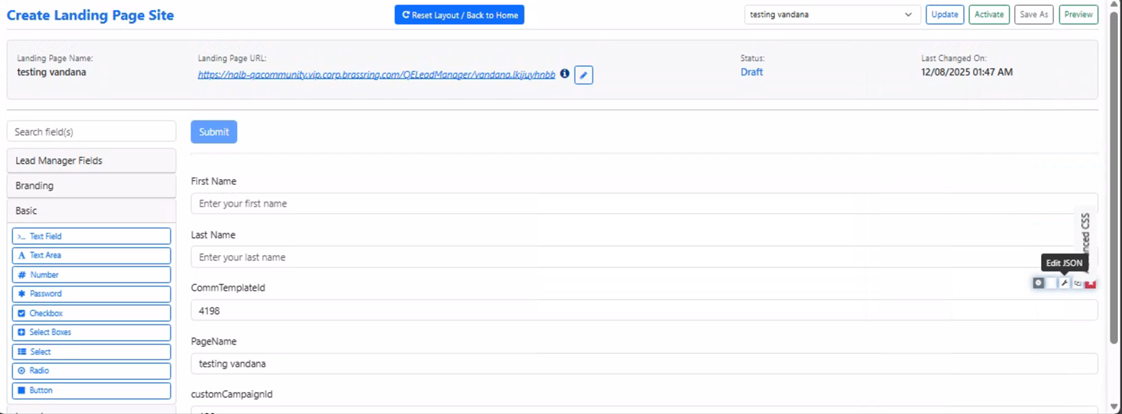
Task: Click the Search field(s) input box
Action: point(91,132)
